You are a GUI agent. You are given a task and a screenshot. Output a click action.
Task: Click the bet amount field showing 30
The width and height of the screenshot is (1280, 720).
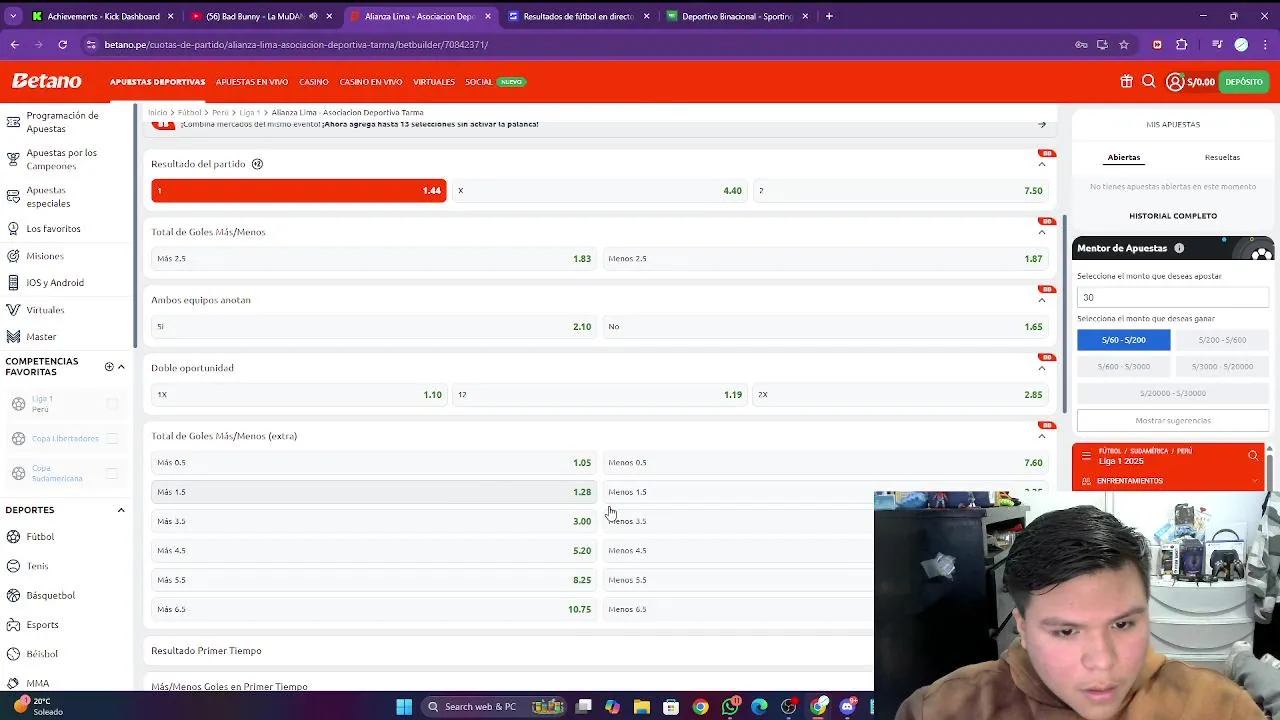point(1173,297)
